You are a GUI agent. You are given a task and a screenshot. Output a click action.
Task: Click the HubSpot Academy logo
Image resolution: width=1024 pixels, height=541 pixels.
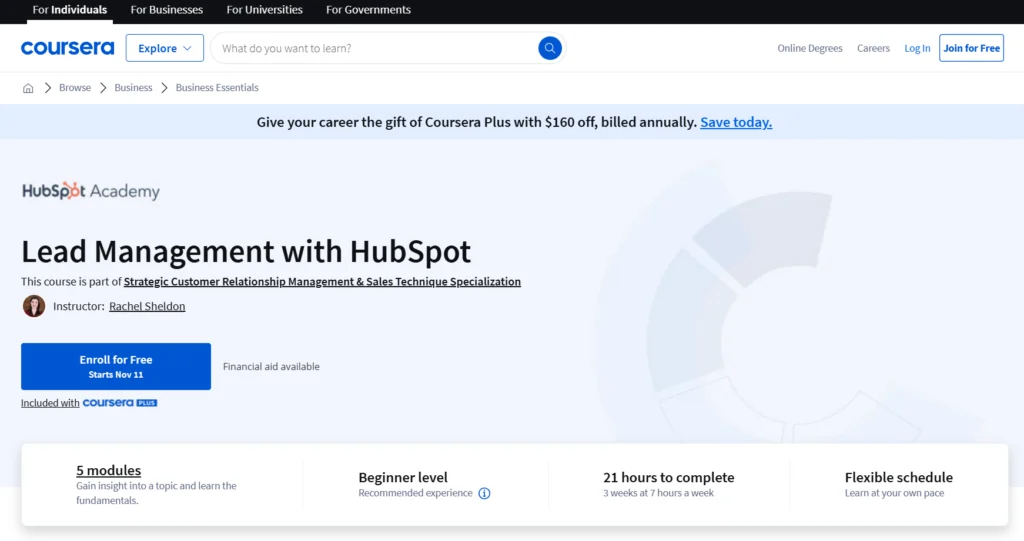tap(91, 191)
